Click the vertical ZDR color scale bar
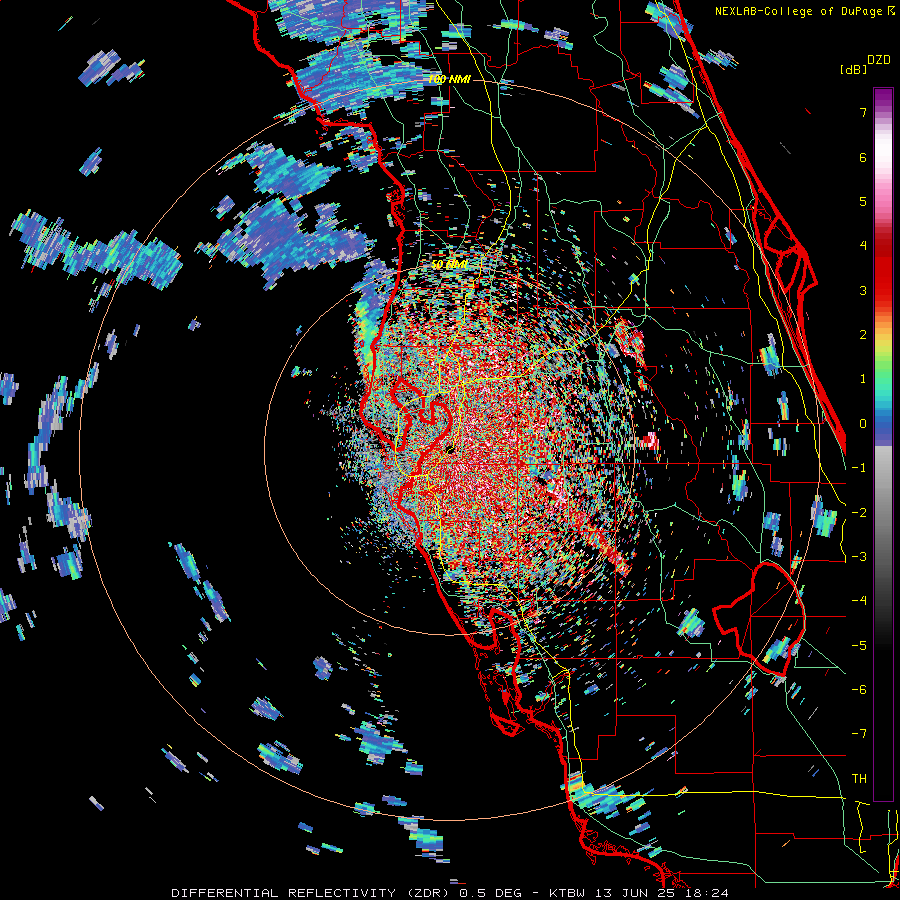900x900 pixels. pyautogui.click(x=883, y=444)
